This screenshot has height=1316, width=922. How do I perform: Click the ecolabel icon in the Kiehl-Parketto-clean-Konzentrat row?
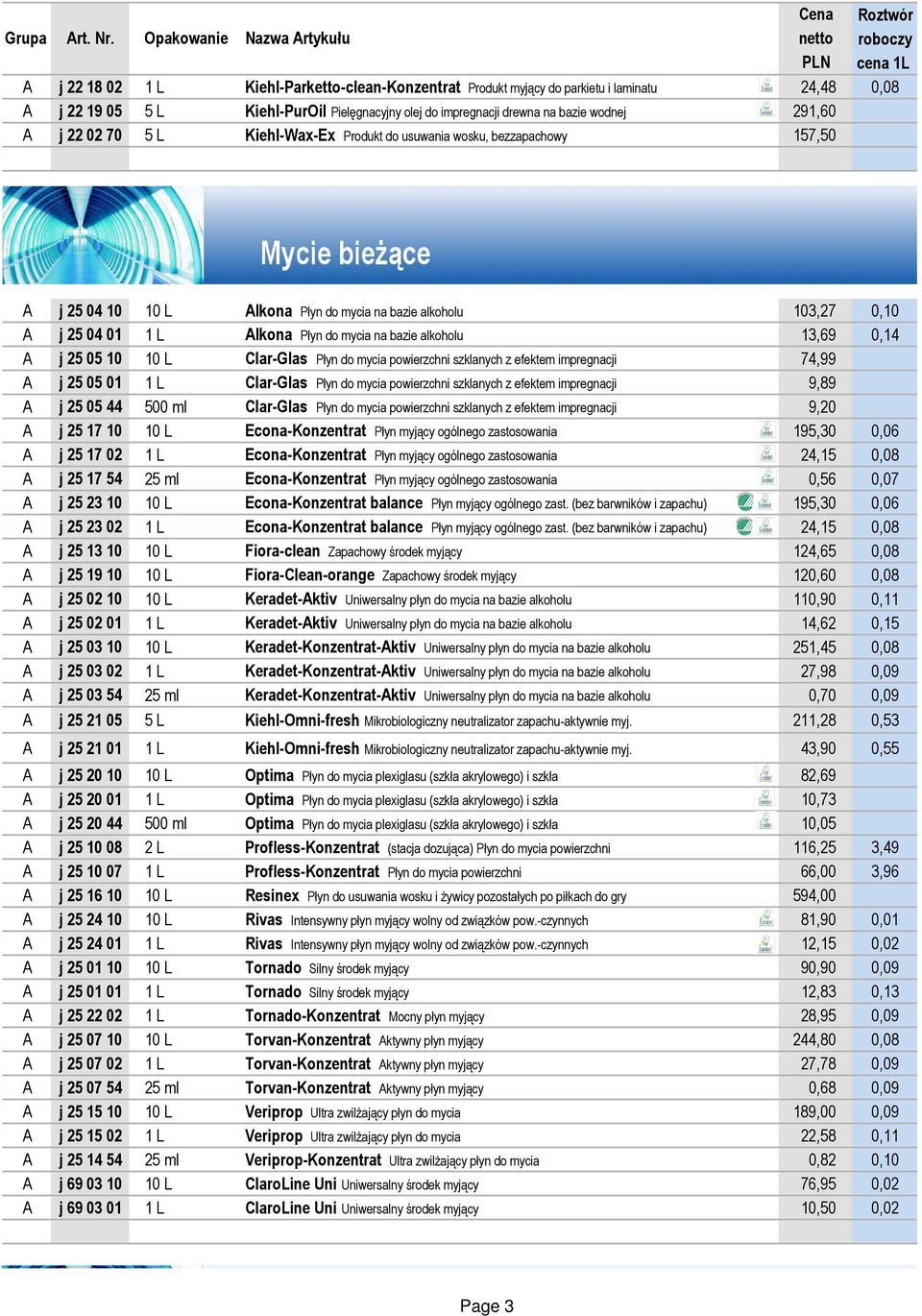pyautogui.click(x=765, y=86)
